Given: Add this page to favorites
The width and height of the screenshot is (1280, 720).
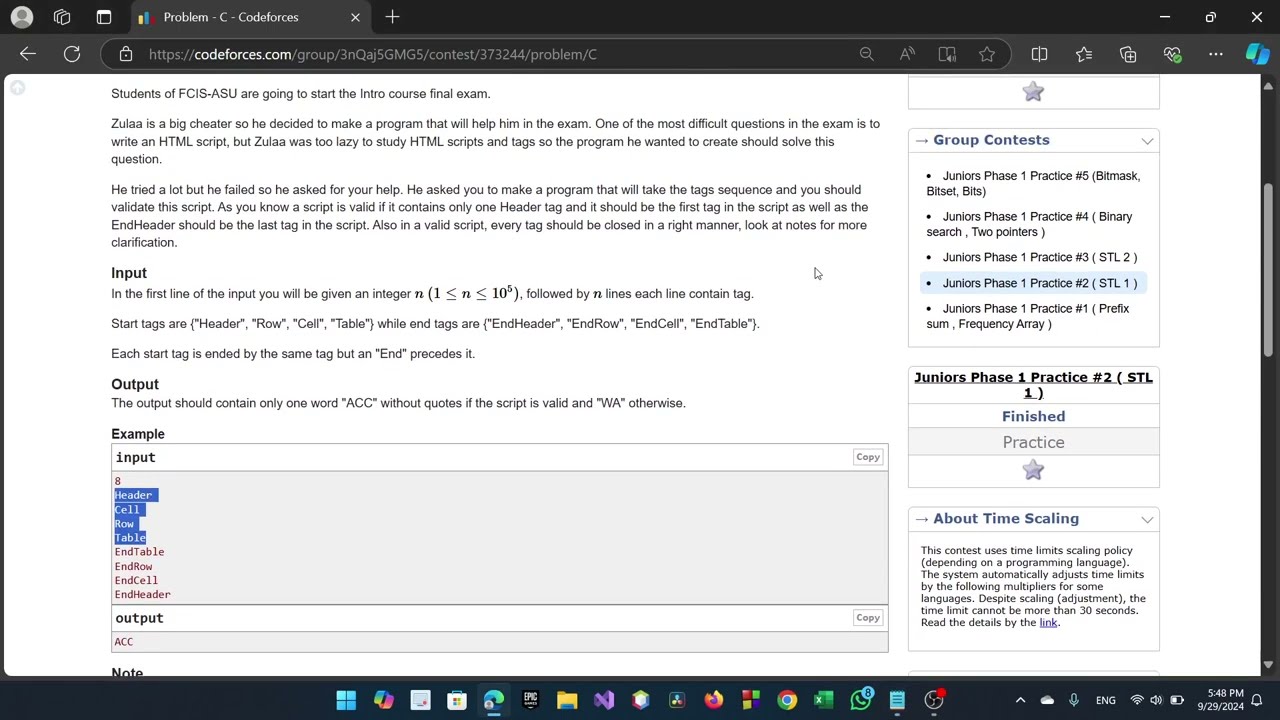Looking at the screenshot, I should (987, 54).
